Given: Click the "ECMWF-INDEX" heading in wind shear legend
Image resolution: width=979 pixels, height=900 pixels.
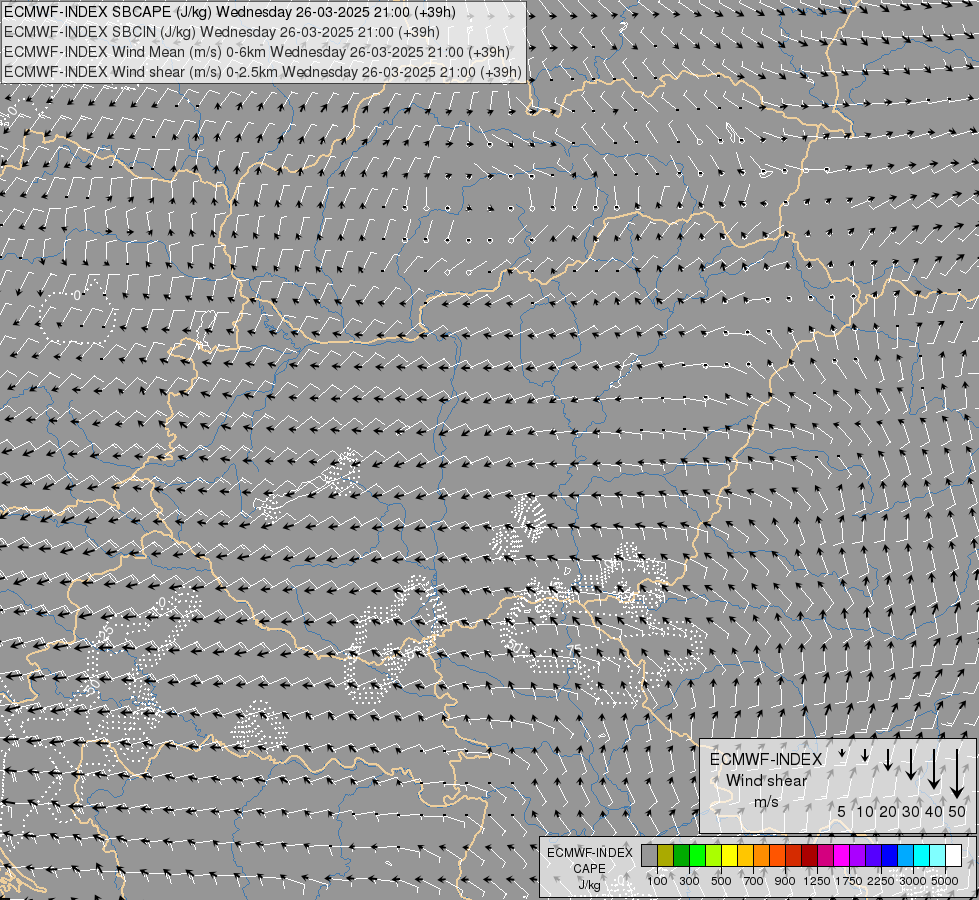Looking at the screenshot, I should pos(766,759).
